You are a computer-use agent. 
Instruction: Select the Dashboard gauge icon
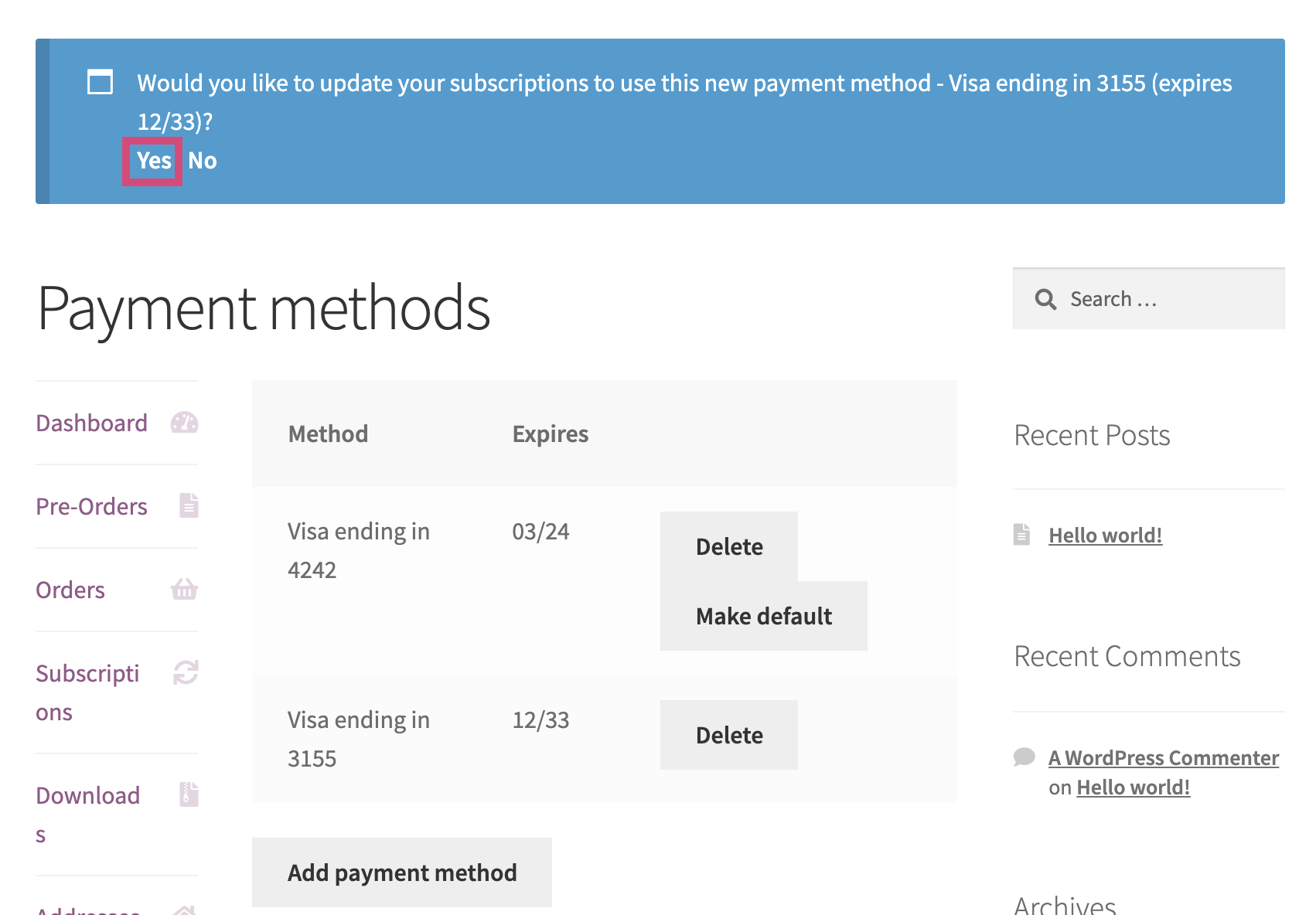tap(184, 422)
